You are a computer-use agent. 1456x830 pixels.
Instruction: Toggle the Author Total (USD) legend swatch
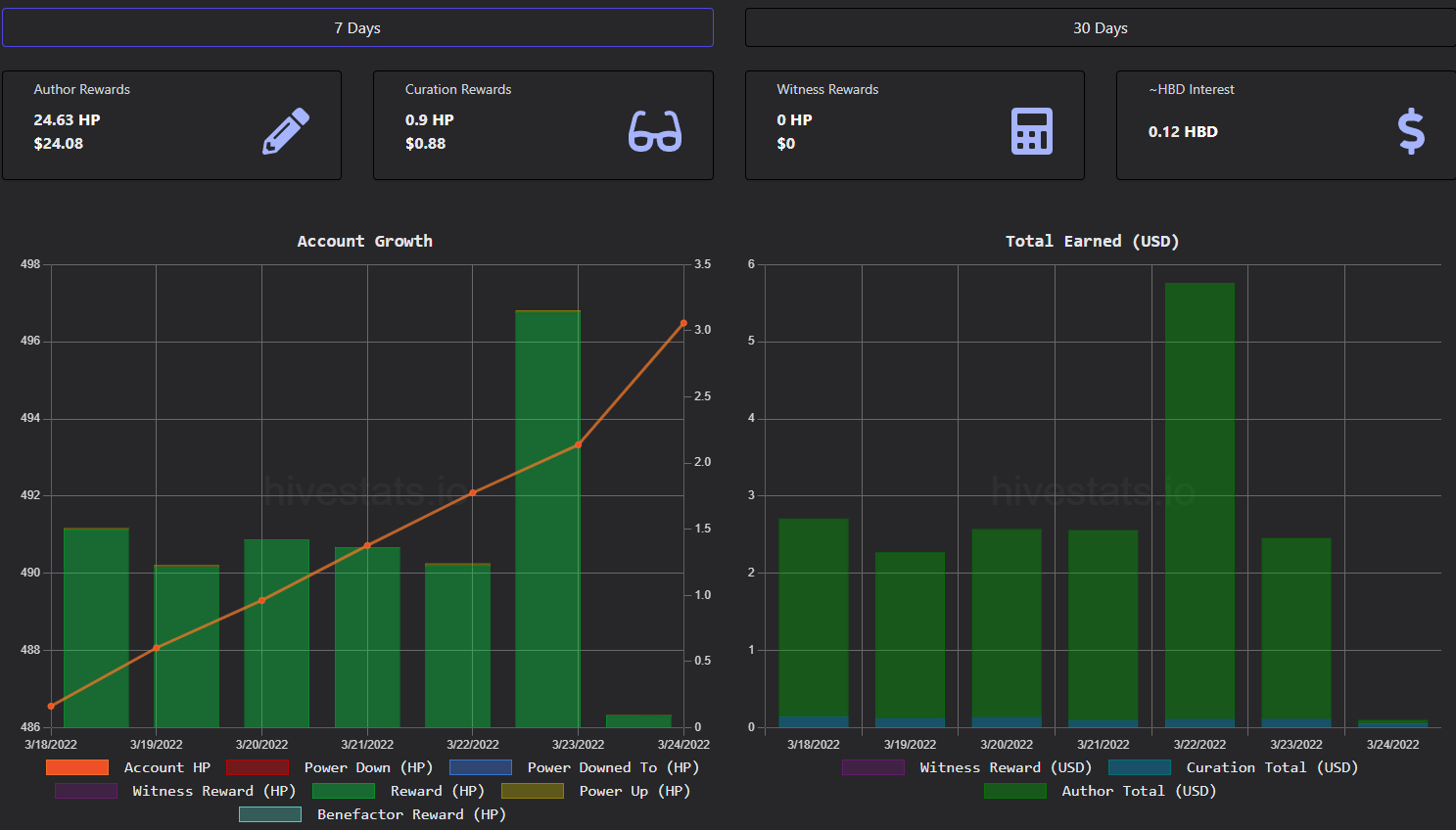coord(1015,791)
